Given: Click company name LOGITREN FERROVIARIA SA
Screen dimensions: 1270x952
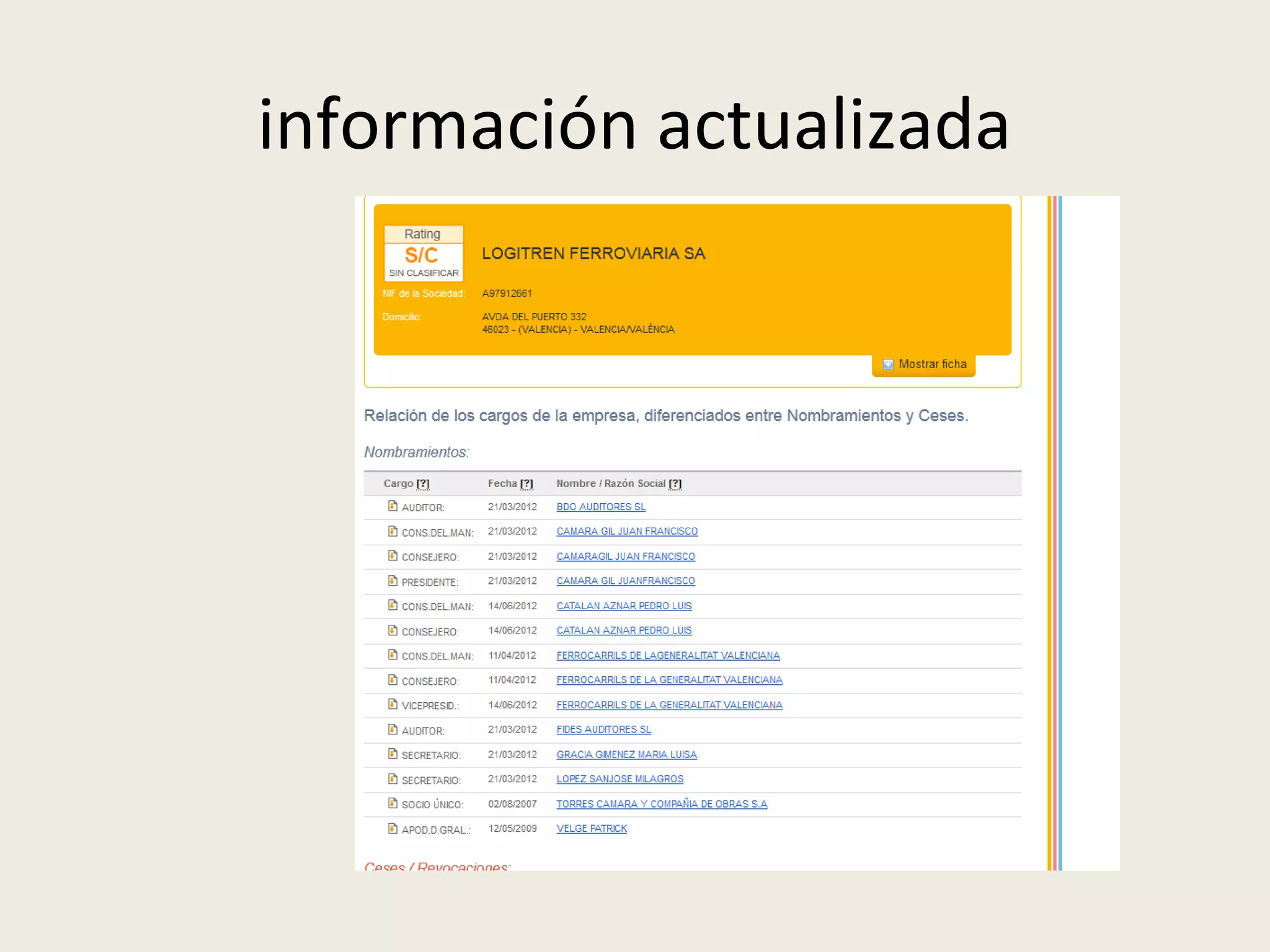Looking at the screenshot, I should [593, 253].
